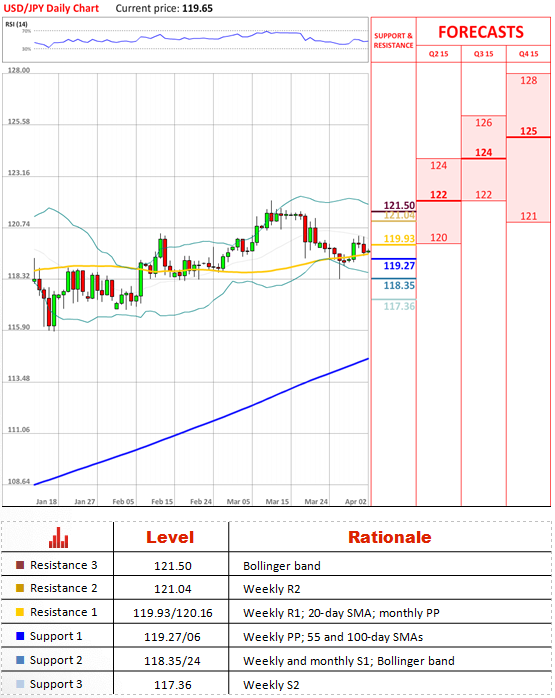Screen dimensions: 555x698
Task: Click the red bar chart icon
Action: pyautogui.click(x=58, y=537)
